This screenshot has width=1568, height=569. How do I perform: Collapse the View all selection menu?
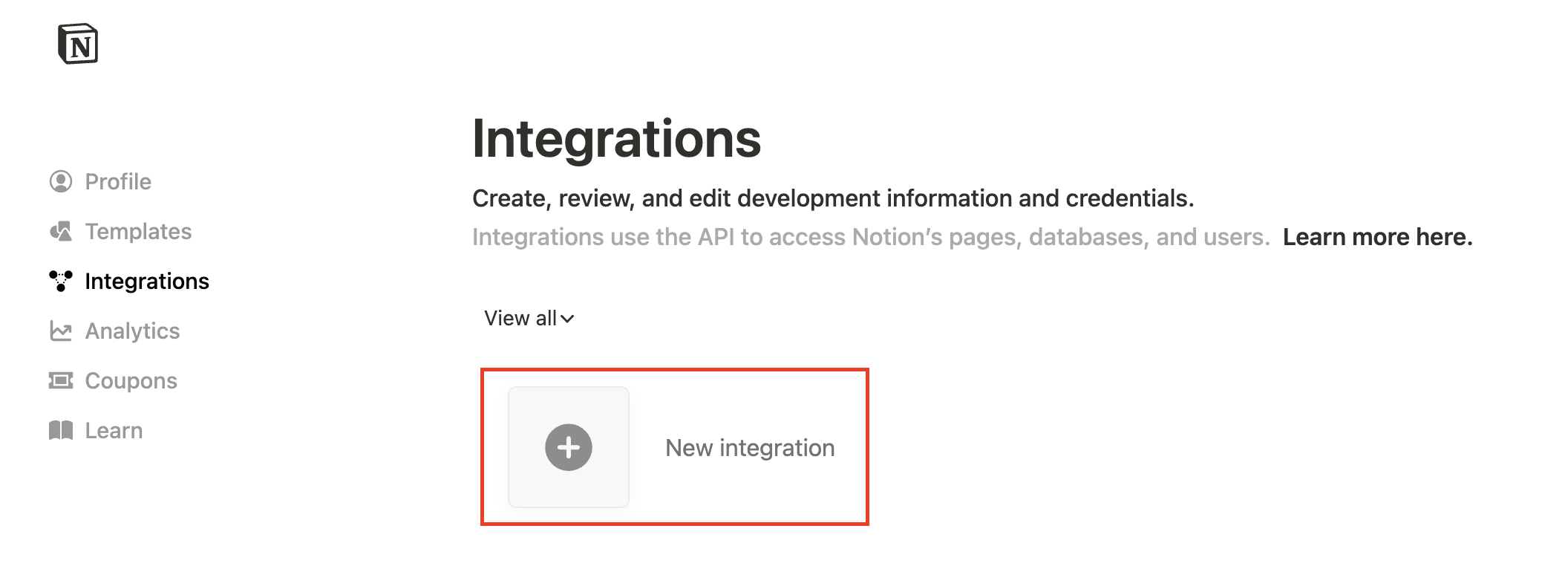tap(530, 318)
